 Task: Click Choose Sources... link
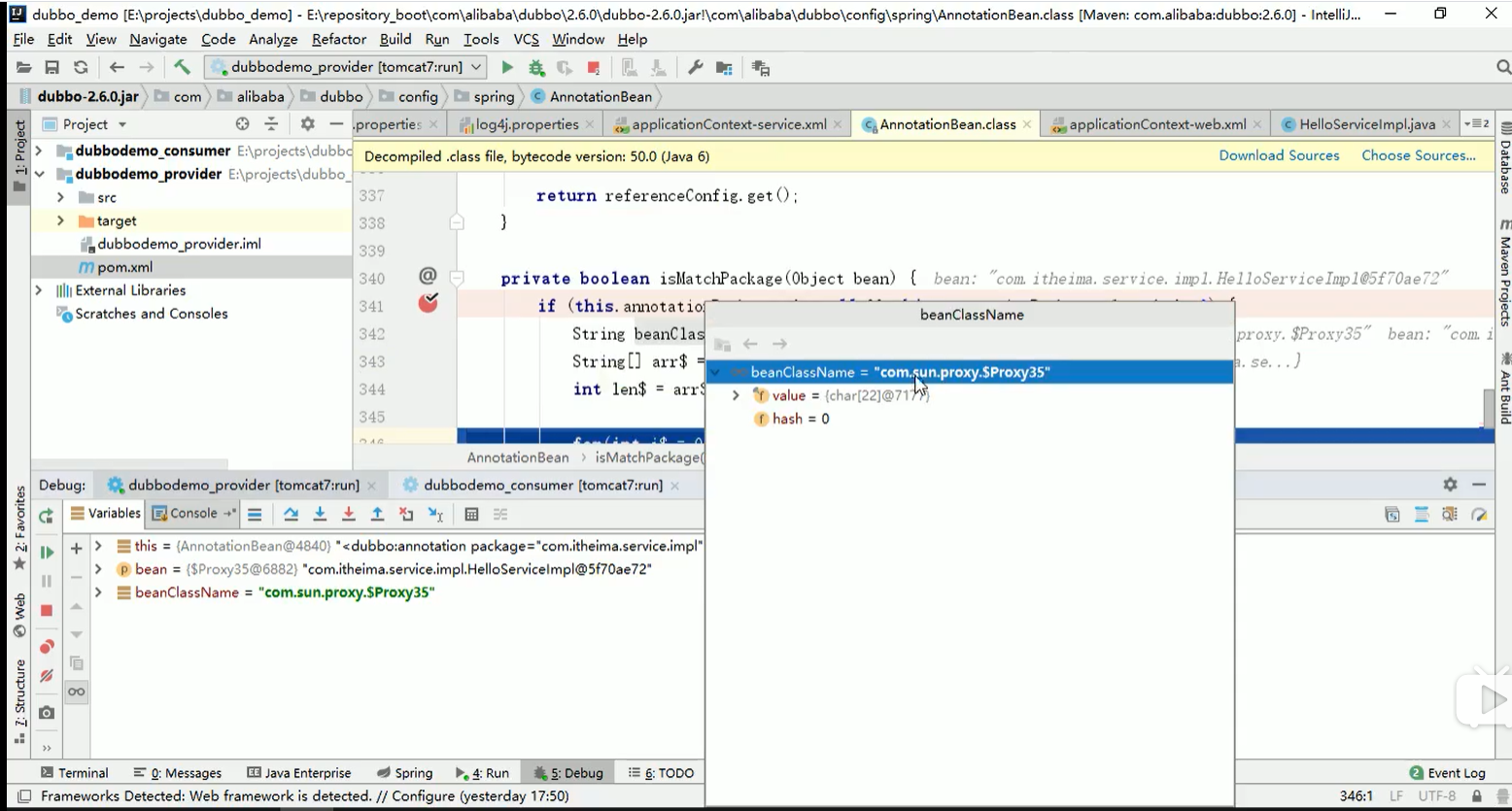(x=1418, y=155)
